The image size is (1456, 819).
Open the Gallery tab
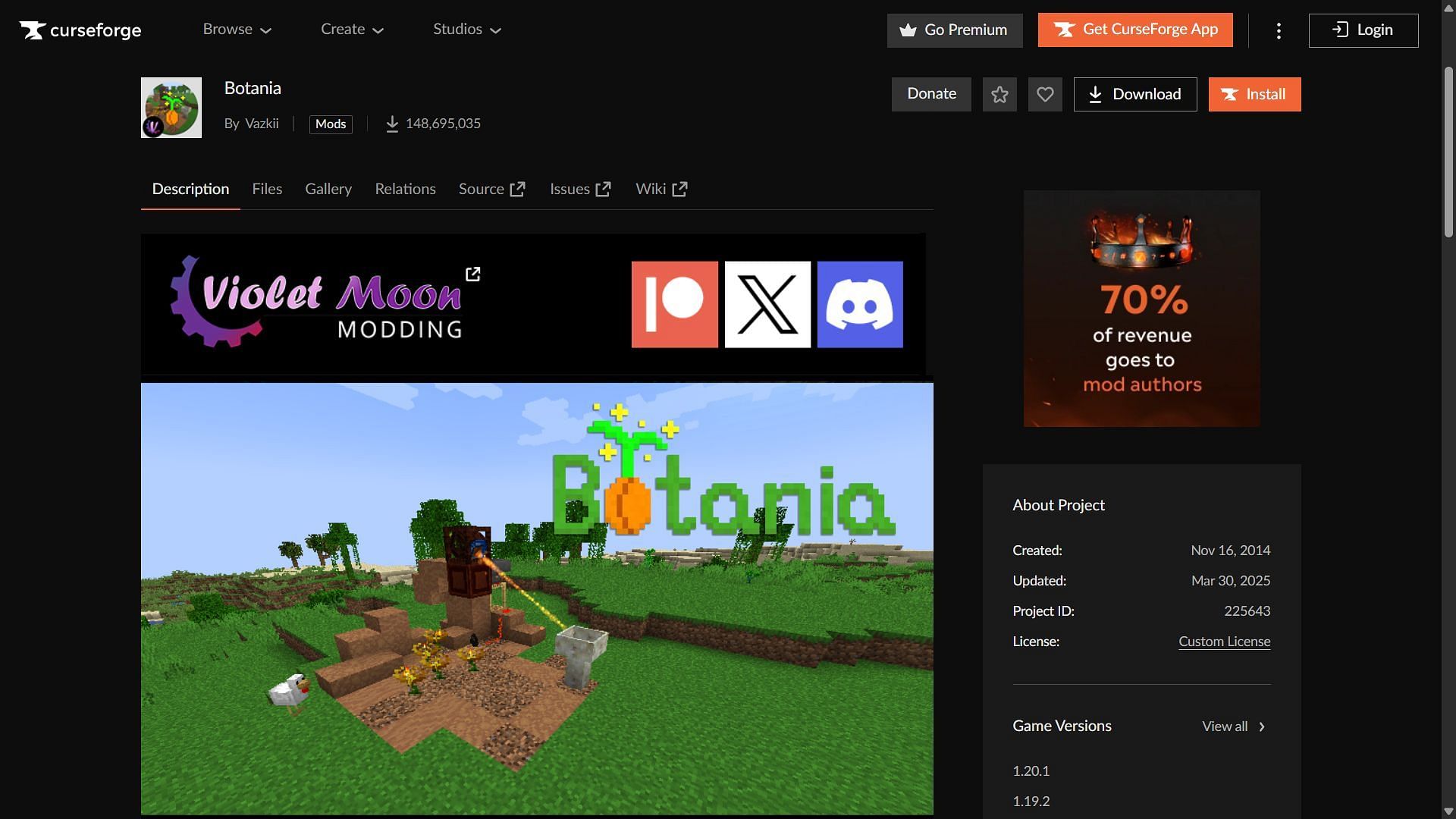point(328,189)
